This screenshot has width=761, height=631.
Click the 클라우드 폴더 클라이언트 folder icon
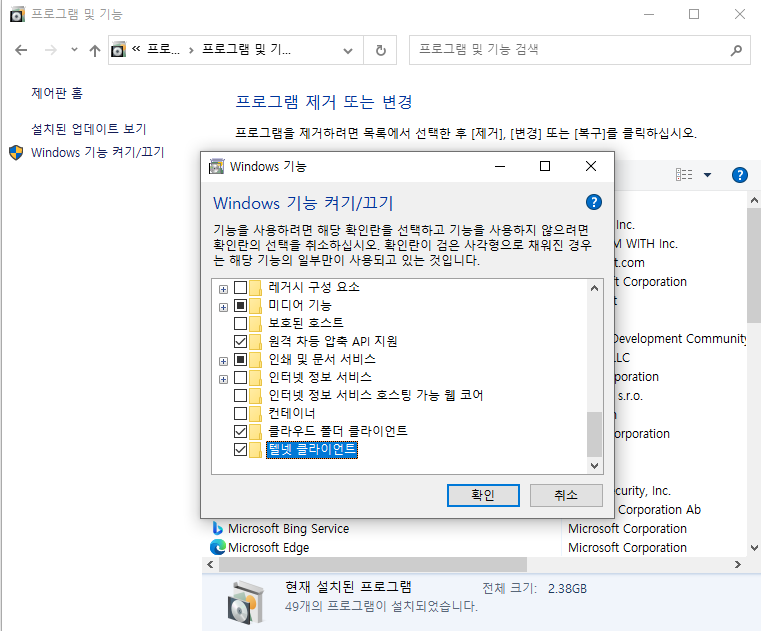click(255, 431)
